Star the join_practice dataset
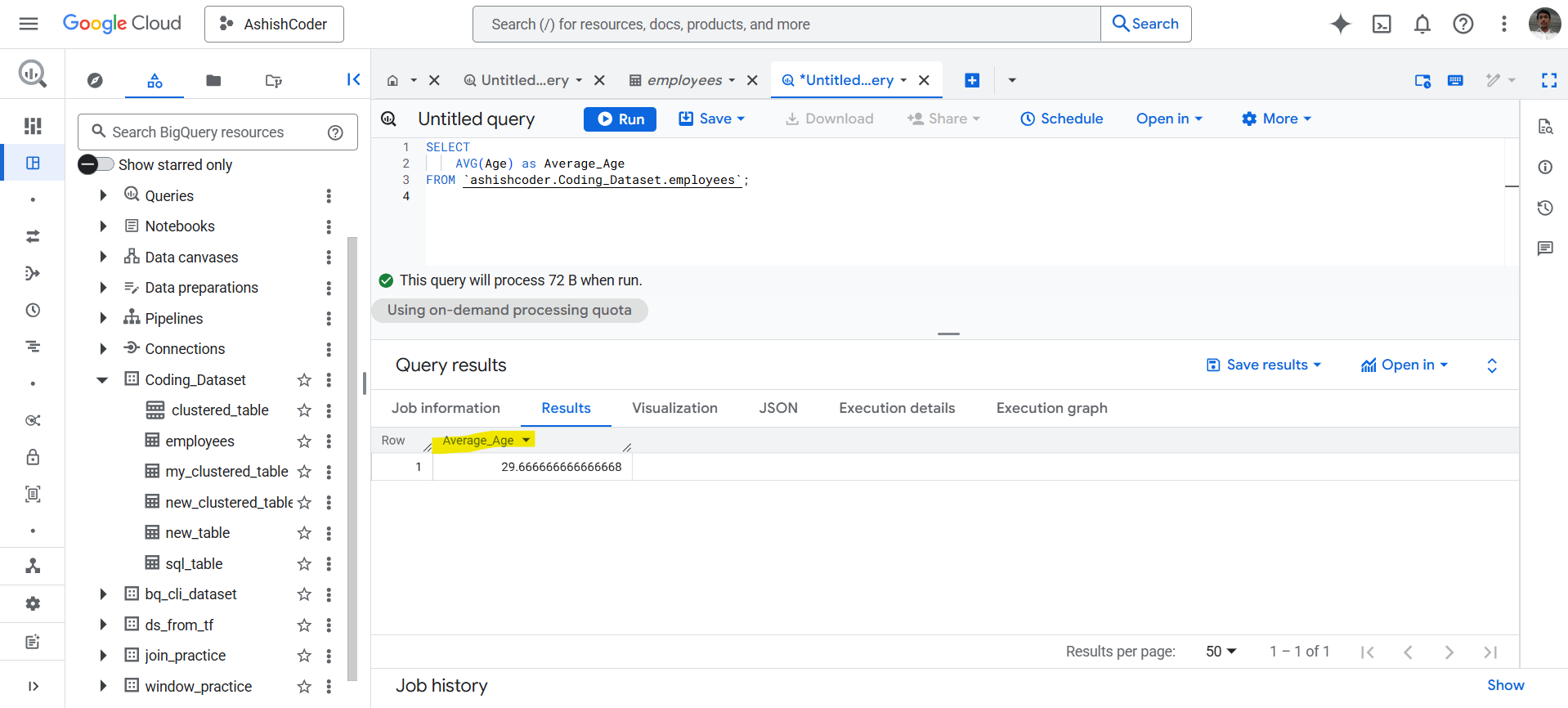This screenshot has height=708, width=1568. pyautogui.click(x=304, y=656)
